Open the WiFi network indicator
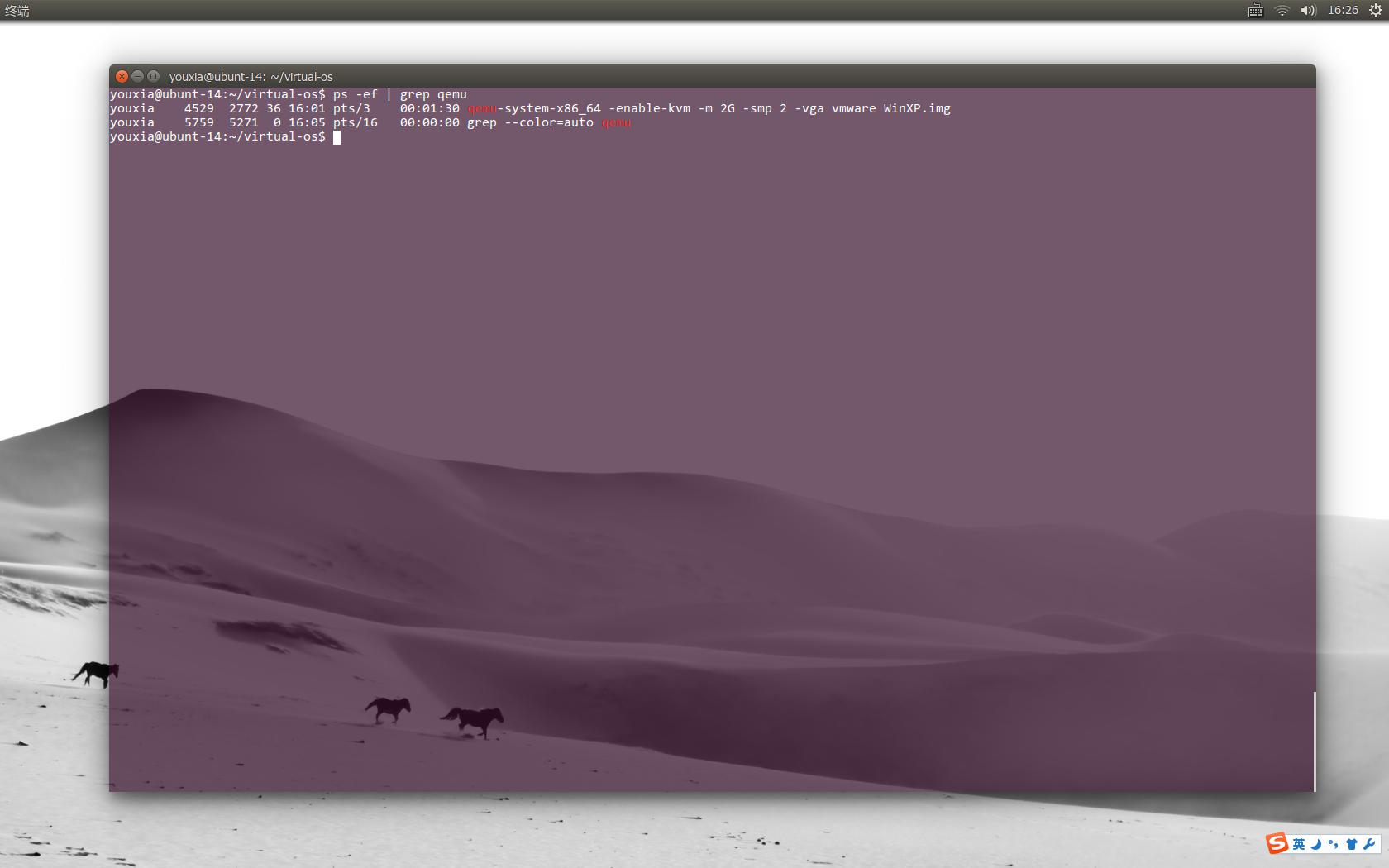The height and width of the screenshot is (868, 1389). click(1282, 11)
